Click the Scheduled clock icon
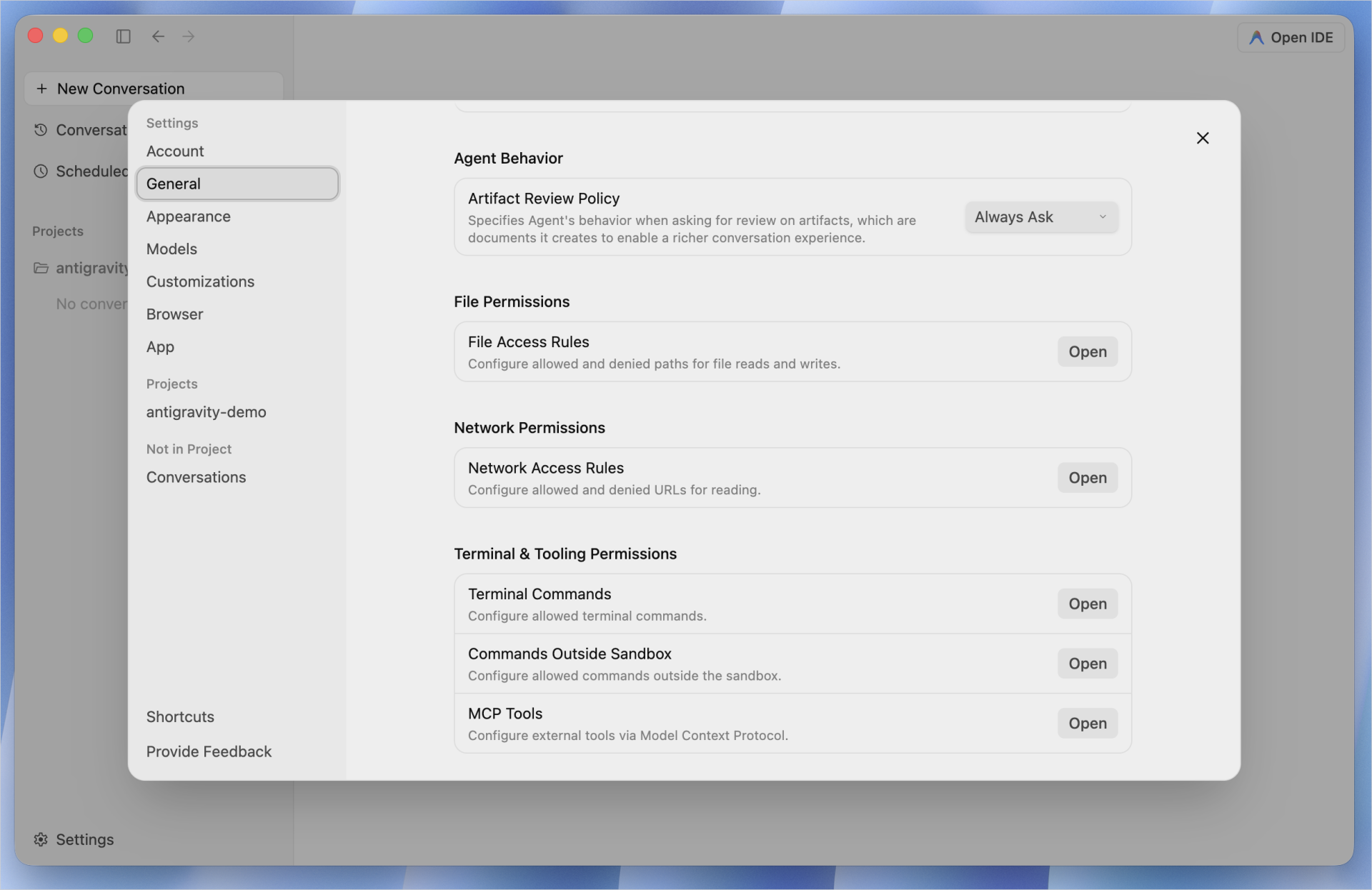1372x890 pixels. 41,171
